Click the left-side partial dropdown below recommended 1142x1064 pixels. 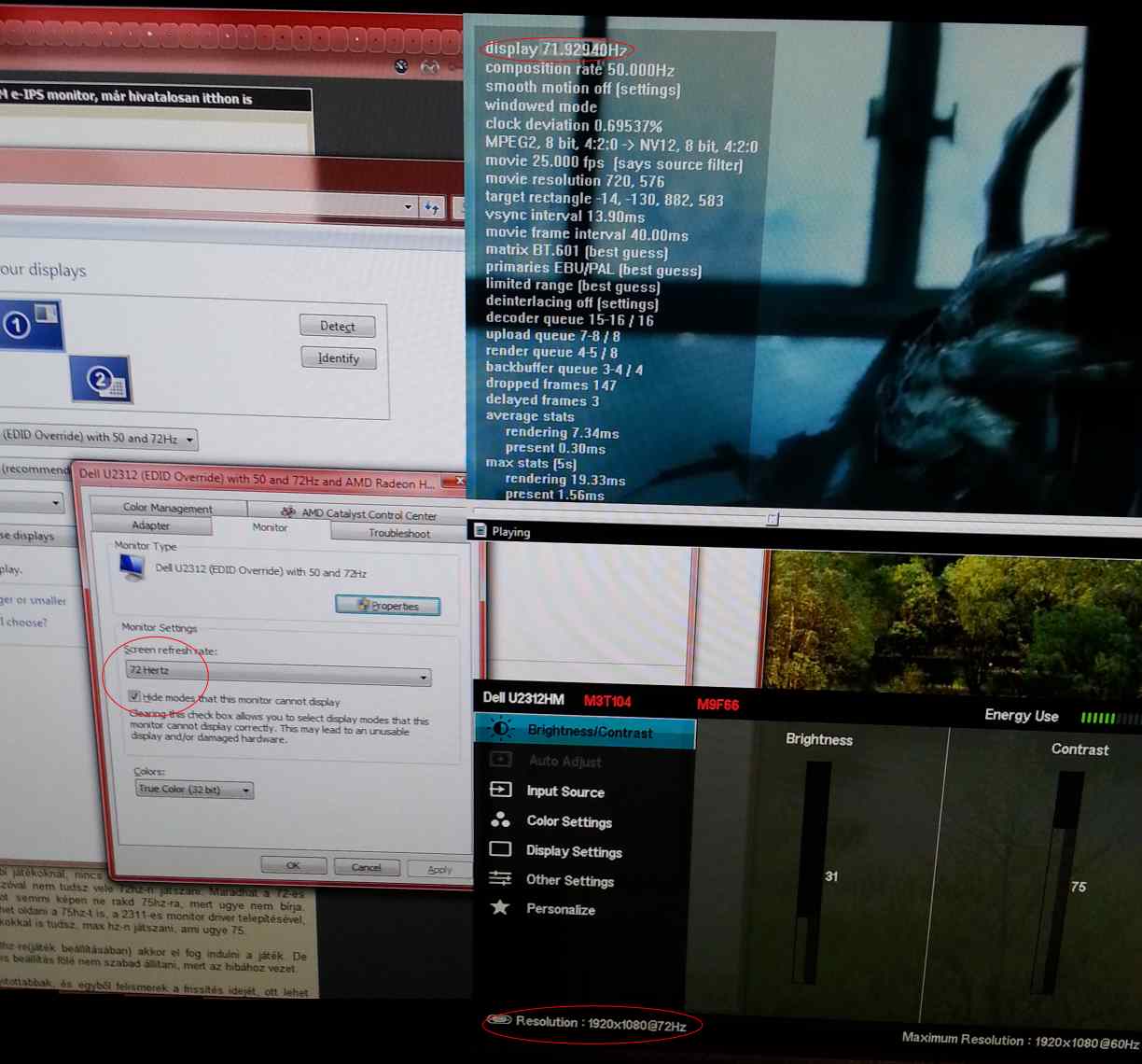click(31, 502)
